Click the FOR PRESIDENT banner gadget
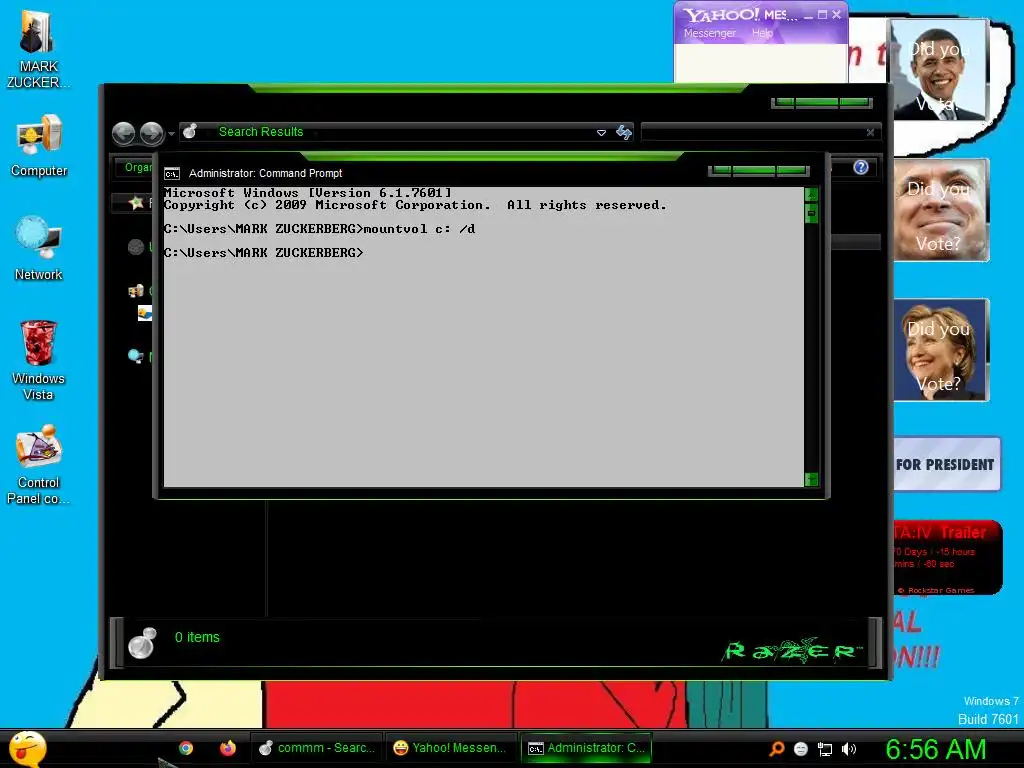Screen dimensions: 1024x768 tap(947, 464)
